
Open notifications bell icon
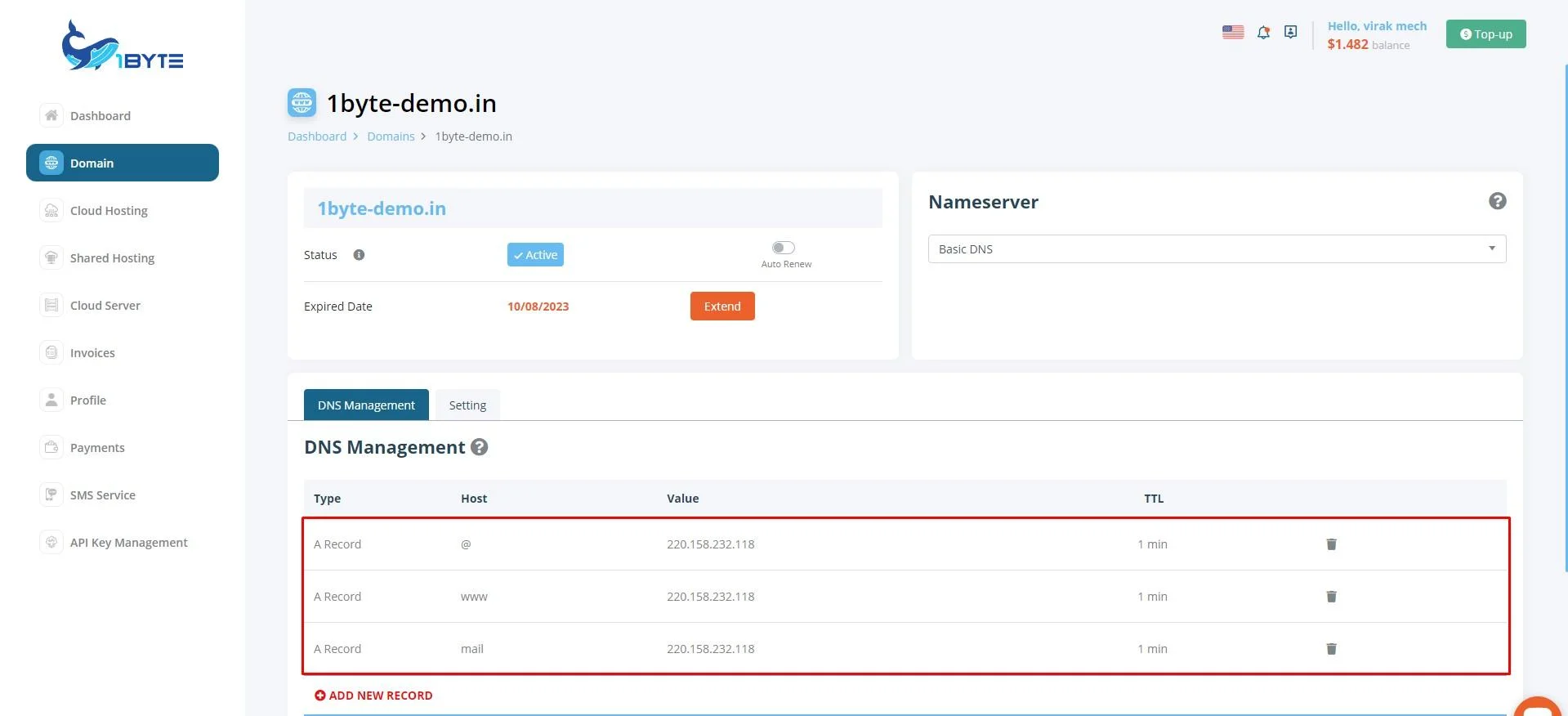tap(1263, 33)
